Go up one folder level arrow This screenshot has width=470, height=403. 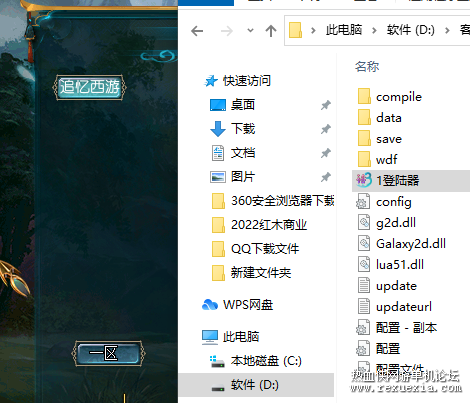pyautogui.click(x=271, y=31)
